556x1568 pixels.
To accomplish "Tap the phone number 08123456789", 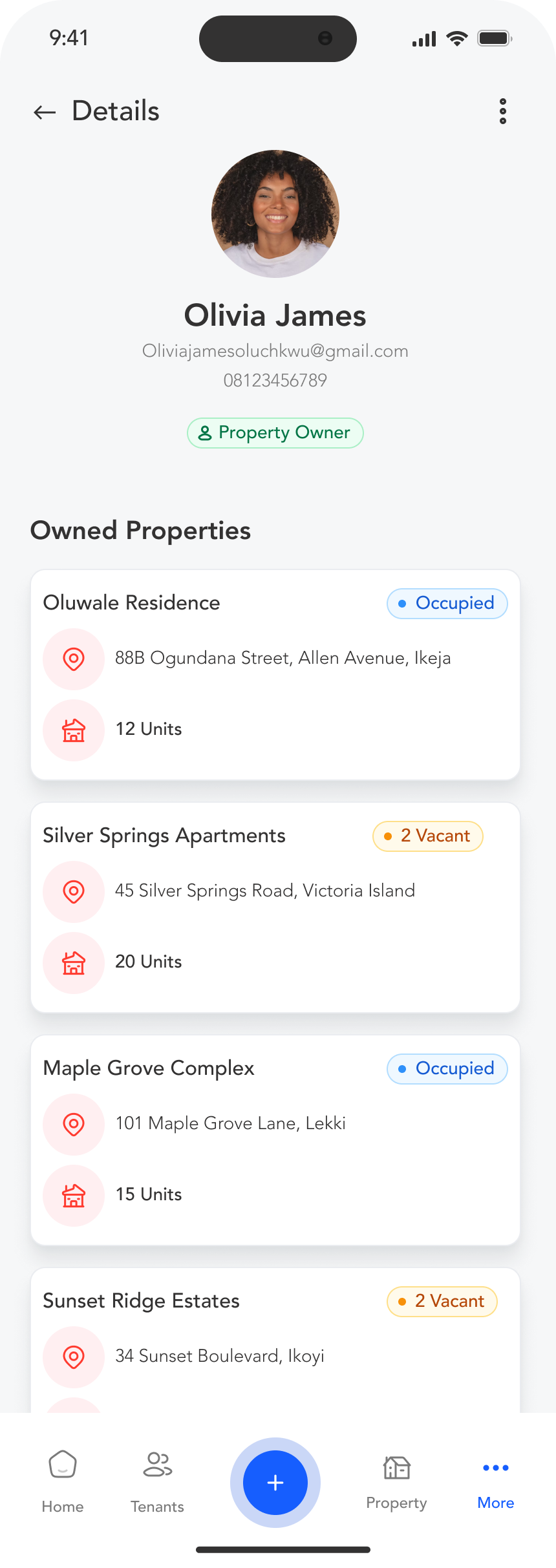I will point(275,380).
